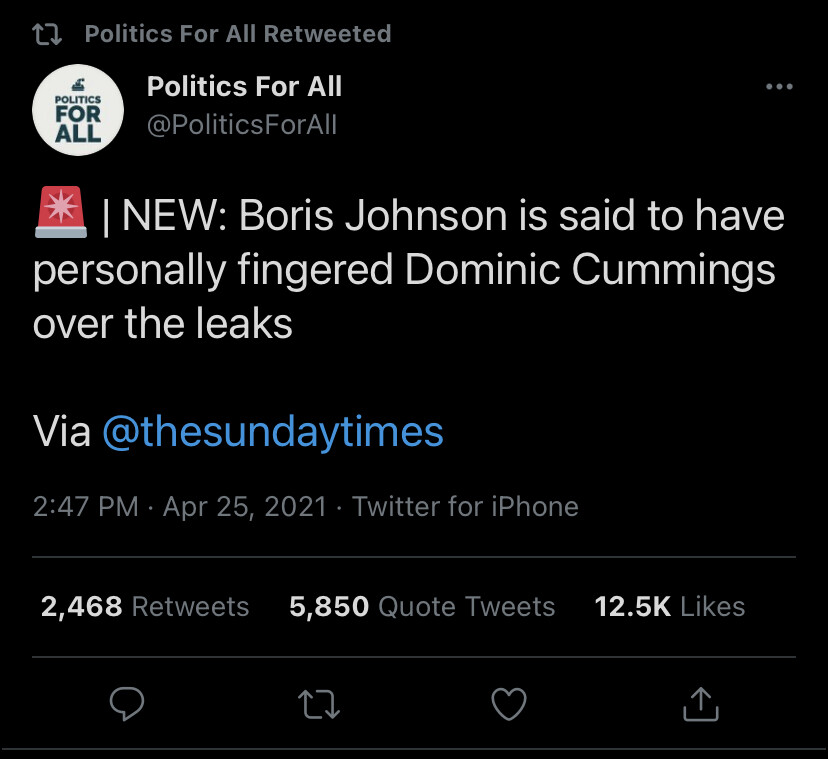Click the 2:47 PM timestamp
Screen dimensions: 828x759
tap(86, 506)
